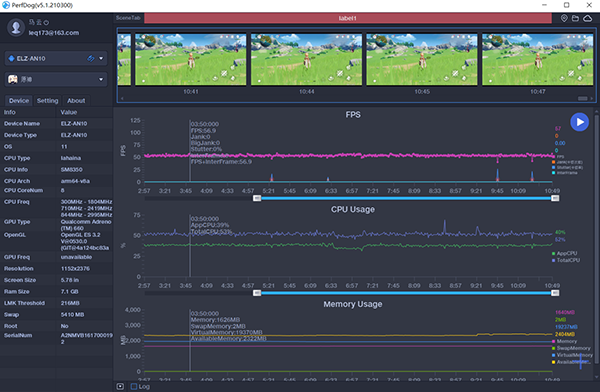
Task: Click the FPS range slider right handle
Action: point(555,198)
